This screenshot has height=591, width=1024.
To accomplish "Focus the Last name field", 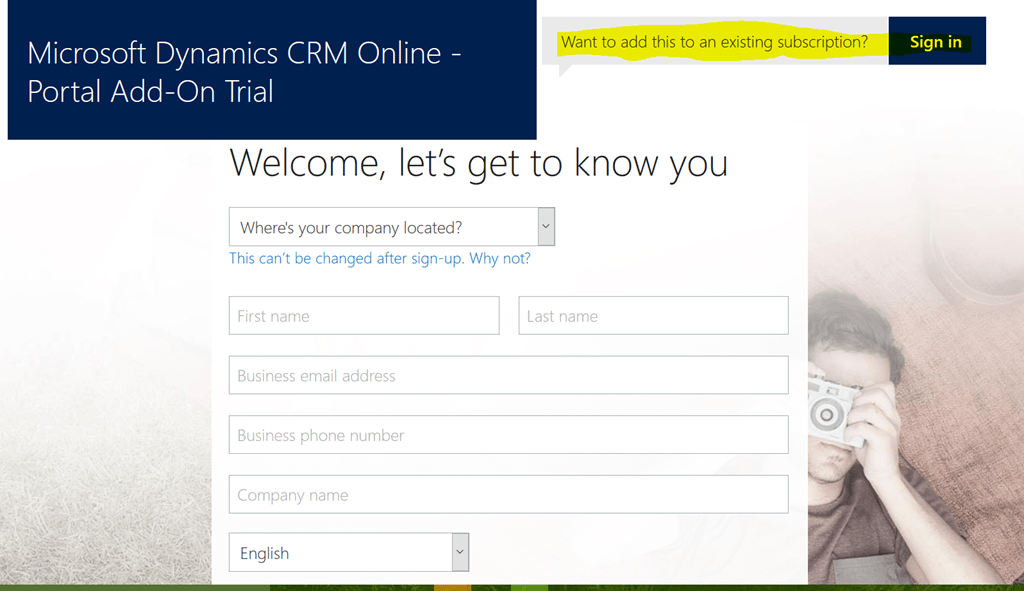I will 653,315.
